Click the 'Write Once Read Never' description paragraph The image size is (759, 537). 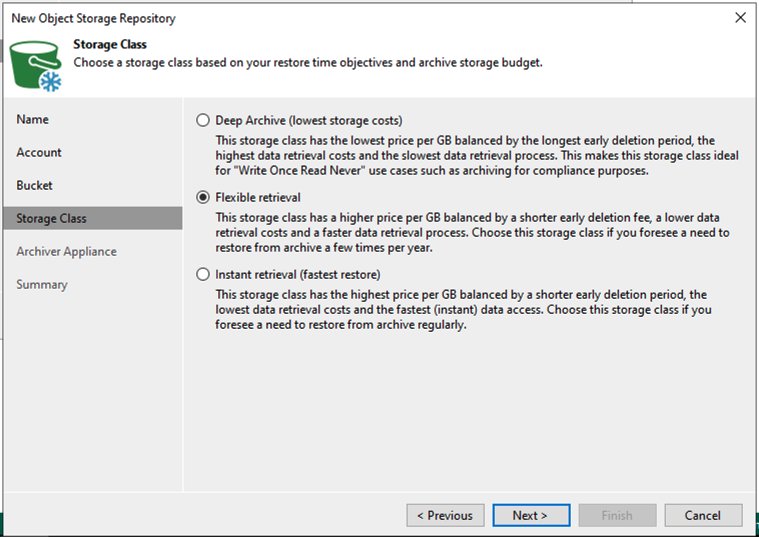477,155
